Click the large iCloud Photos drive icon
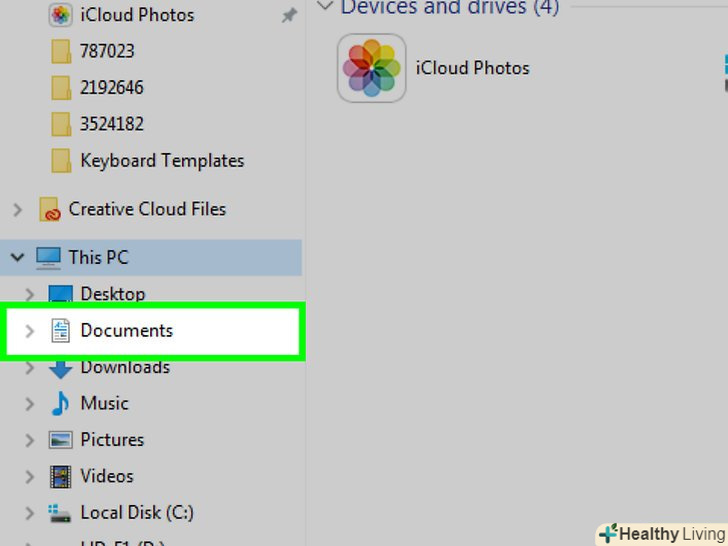Viewport: 728px width, 546px height. click(372, 68)
